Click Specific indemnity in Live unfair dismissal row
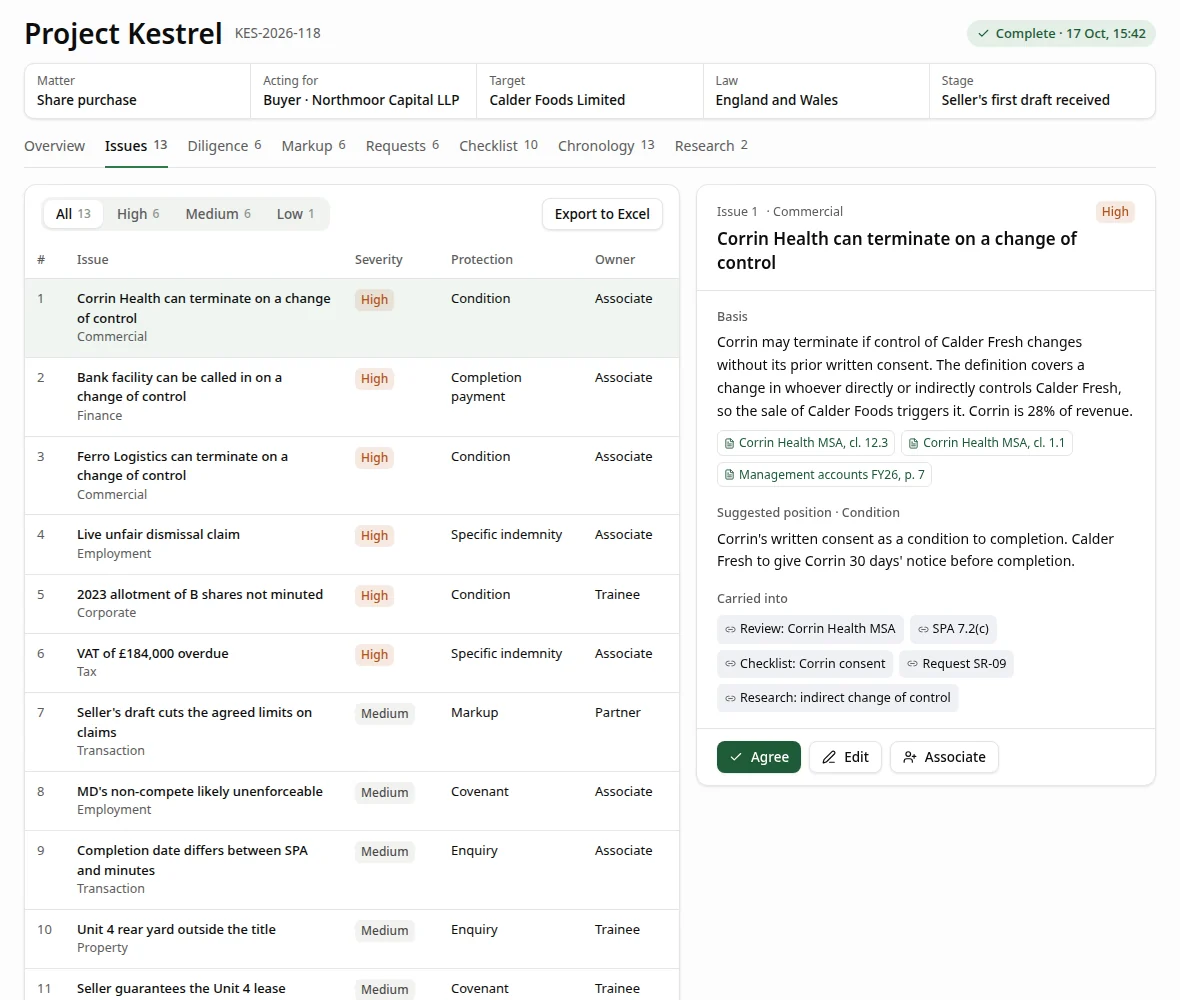The width and height of the screenshot is (1180, 1000). coord(506,535)
